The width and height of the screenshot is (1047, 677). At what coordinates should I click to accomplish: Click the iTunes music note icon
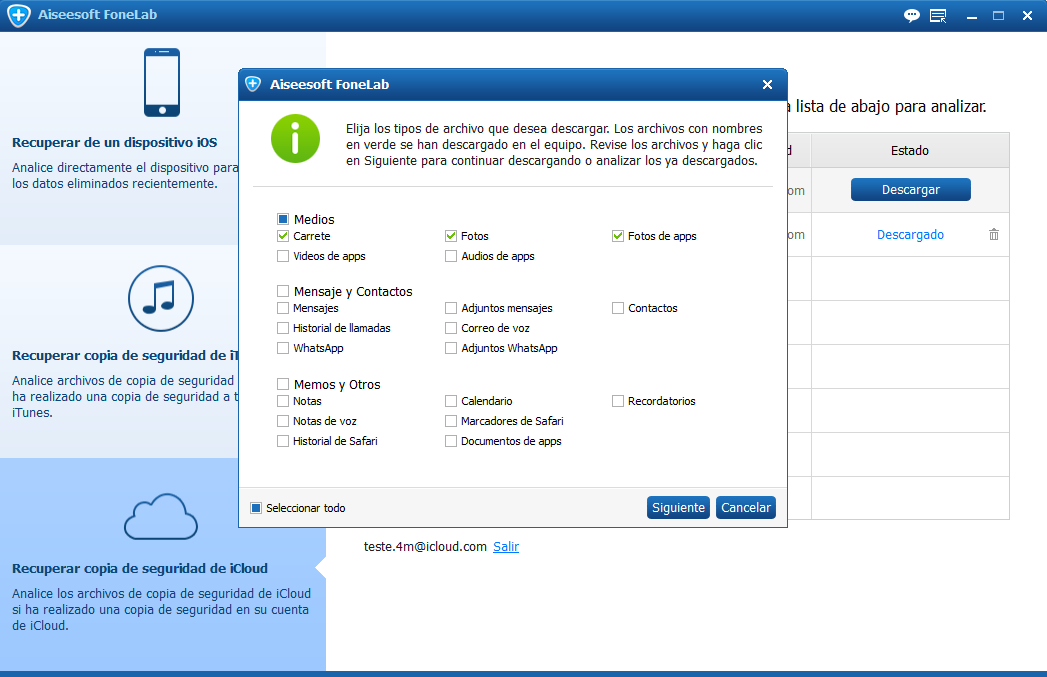pyautogui.click(x=161, y=298)
